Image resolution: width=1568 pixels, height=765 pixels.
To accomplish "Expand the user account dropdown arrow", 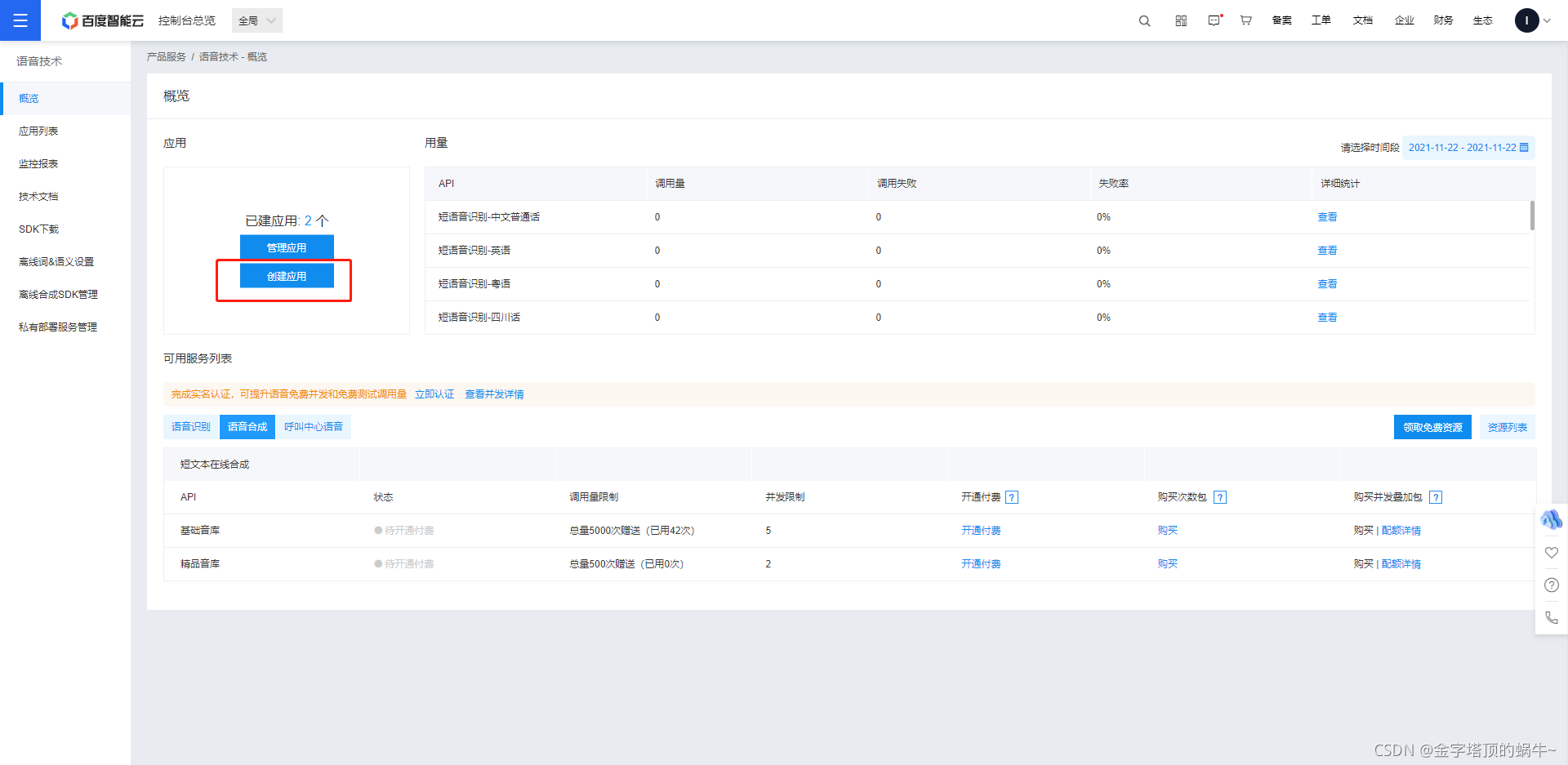I will pyautogui.click(x=1547, y=20).
